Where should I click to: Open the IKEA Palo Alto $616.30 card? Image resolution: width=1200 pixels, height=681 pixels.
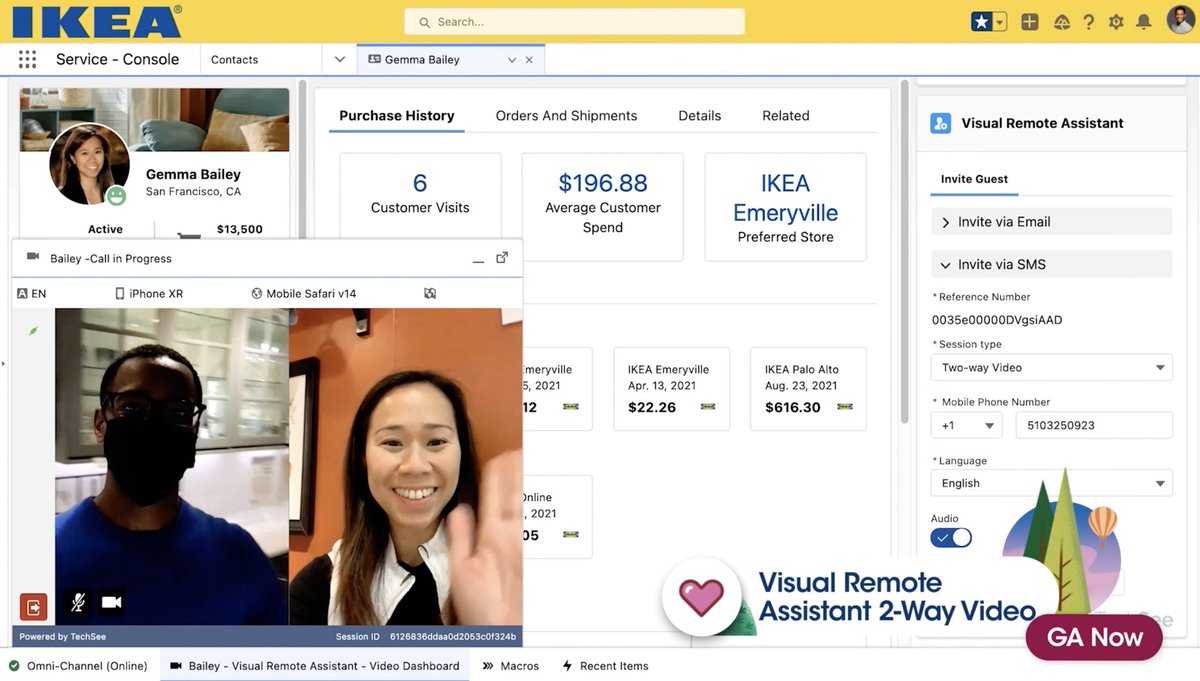pos(808,389)
